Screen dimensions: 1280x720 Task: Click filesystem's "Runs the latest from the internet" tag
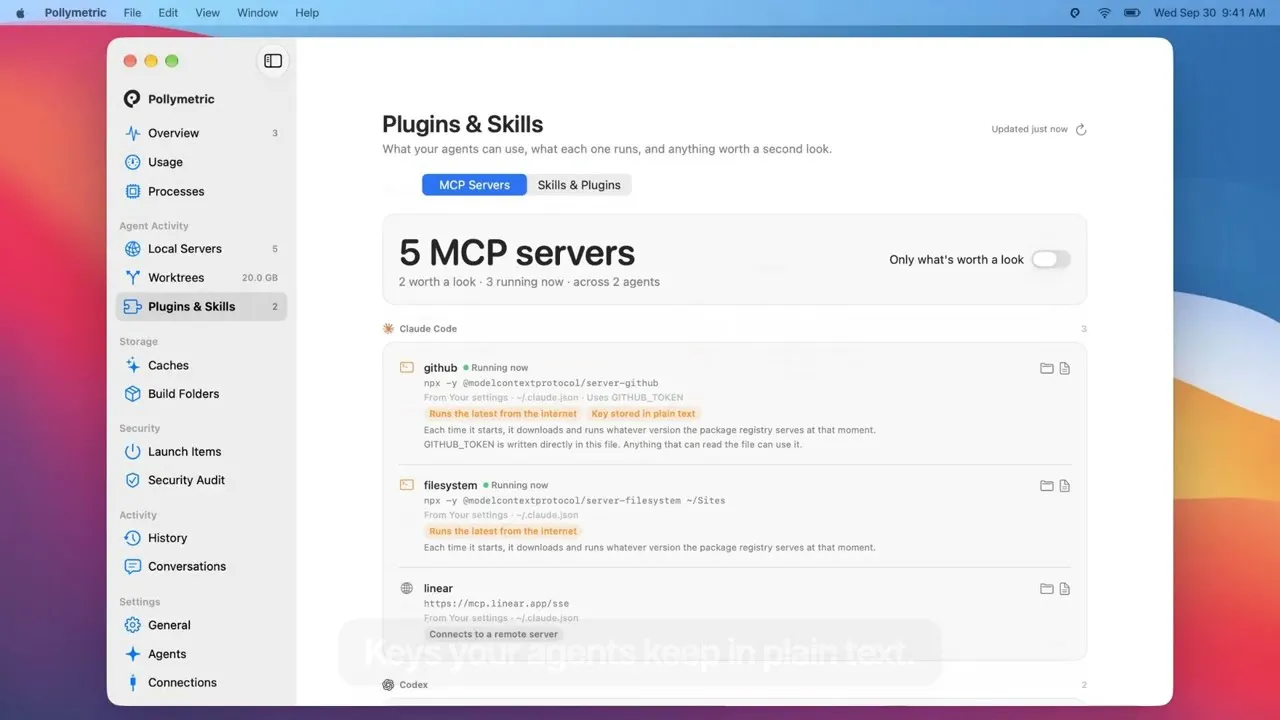503,532
